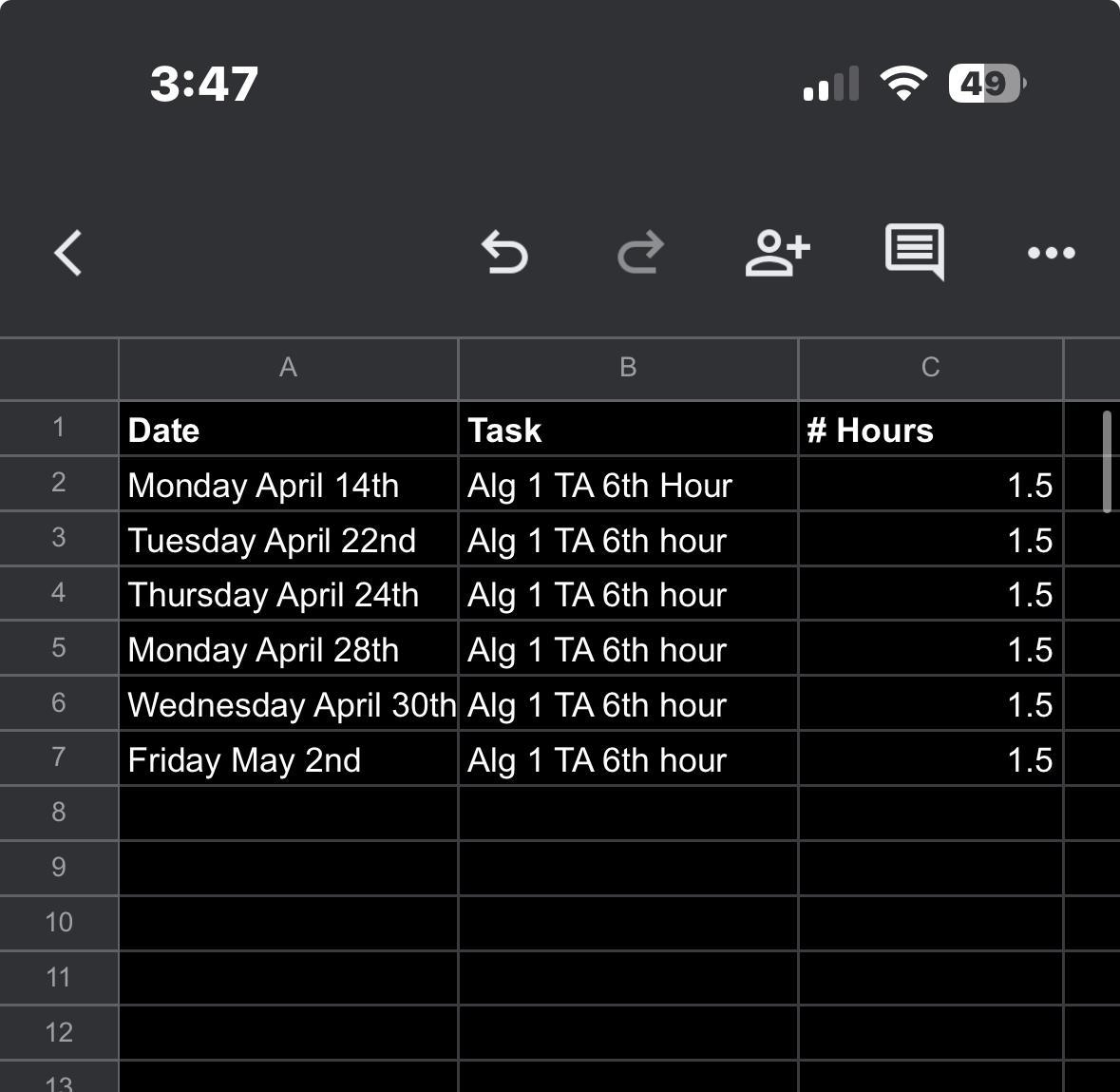Screen dimensions: 1120x1092
Task: Select row 1 header
Action: tap(59, 428)
